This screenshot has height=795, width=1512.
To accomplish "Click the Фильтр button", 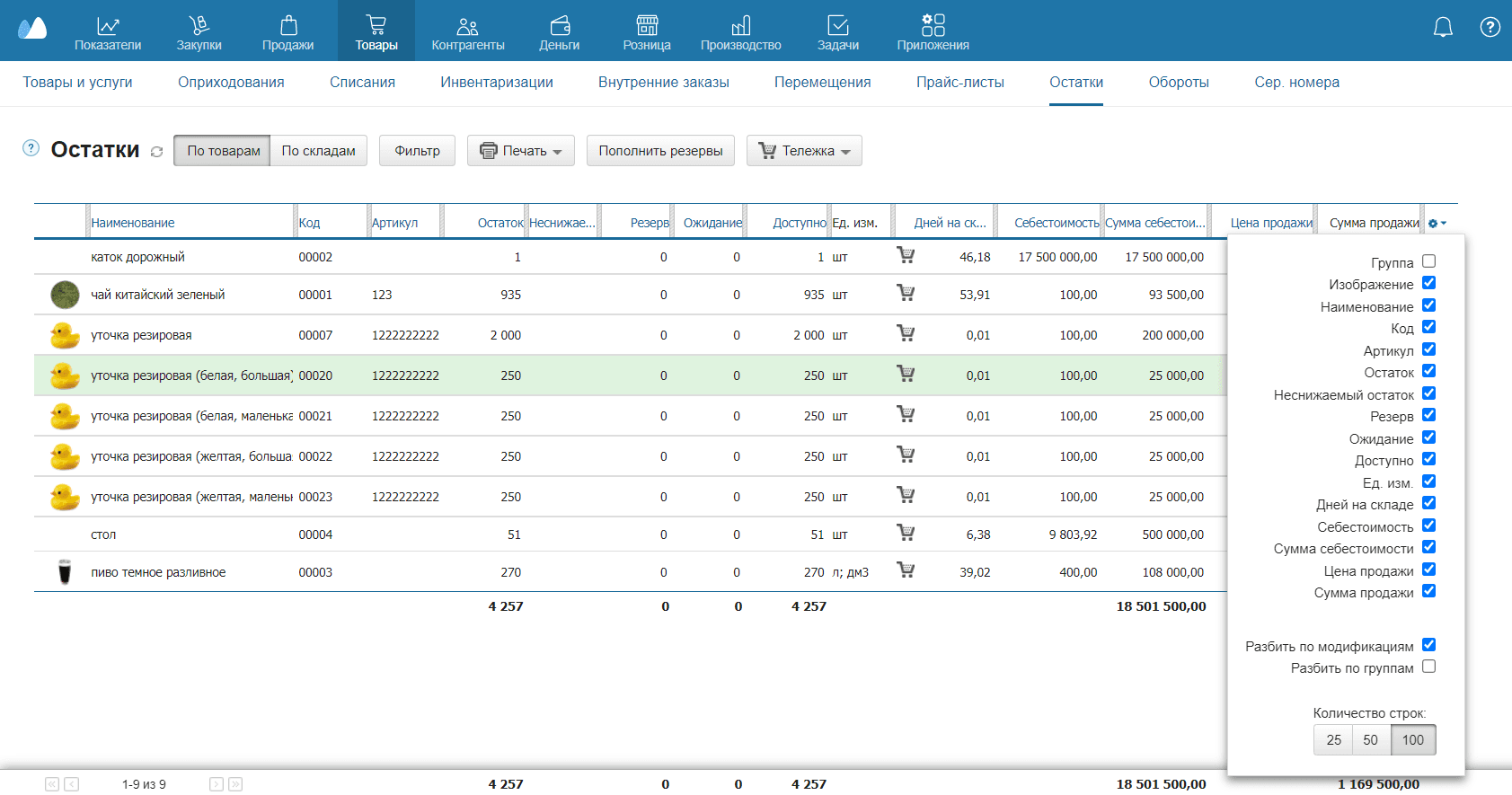I will click(417, 151).
